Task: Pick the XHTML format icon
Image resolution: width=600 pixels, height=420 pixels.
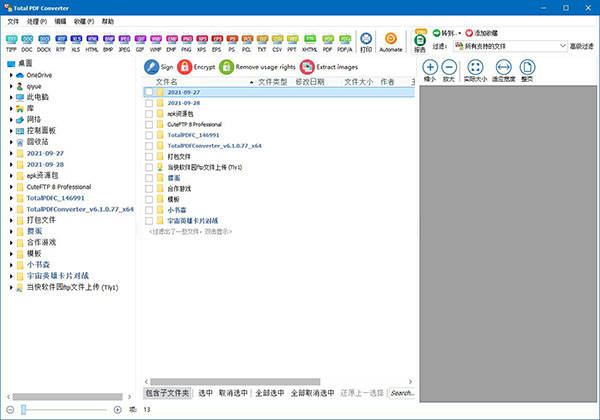Action: click(310, 42)
